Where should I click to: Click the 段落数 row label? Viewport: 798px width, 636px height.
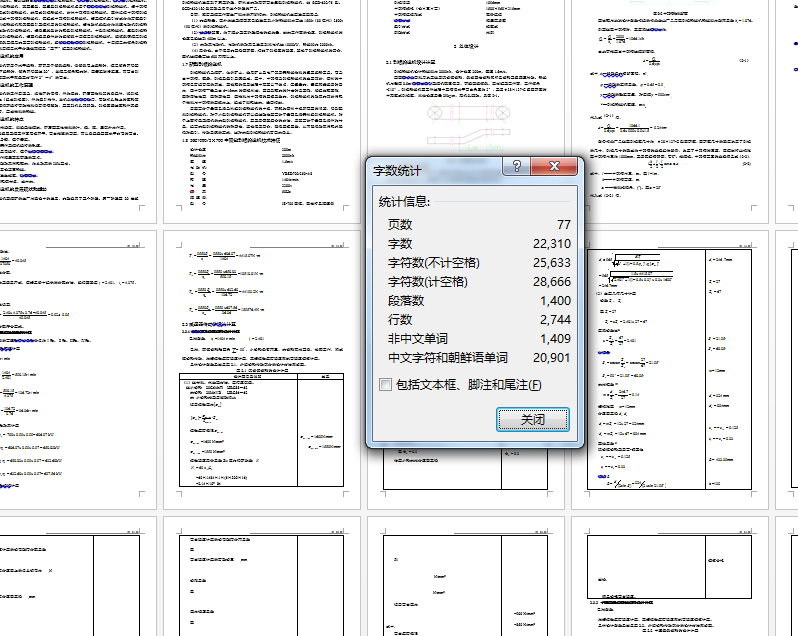(406, 301)
